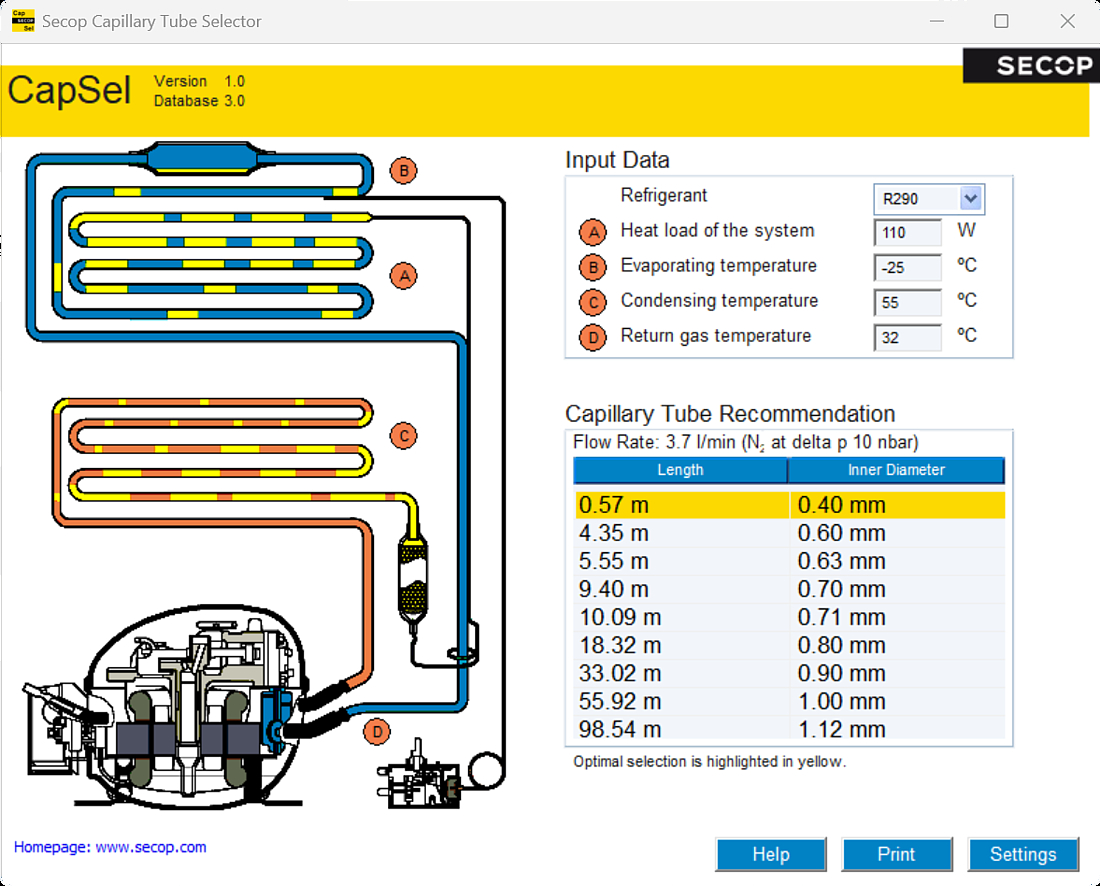Click the A marker next to evaporator coil
The height and width of the screenshot is (886, 1100).
pyautogui.click(x=403, y=276)
